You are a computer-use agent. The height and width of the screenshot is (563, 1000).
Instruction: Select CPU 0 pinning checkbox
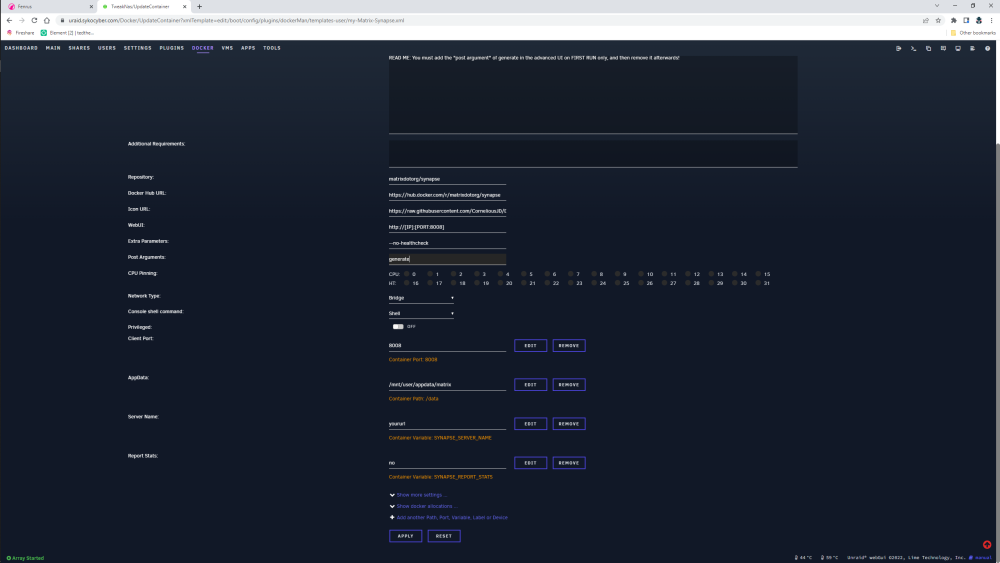click(x=407, y=274)
